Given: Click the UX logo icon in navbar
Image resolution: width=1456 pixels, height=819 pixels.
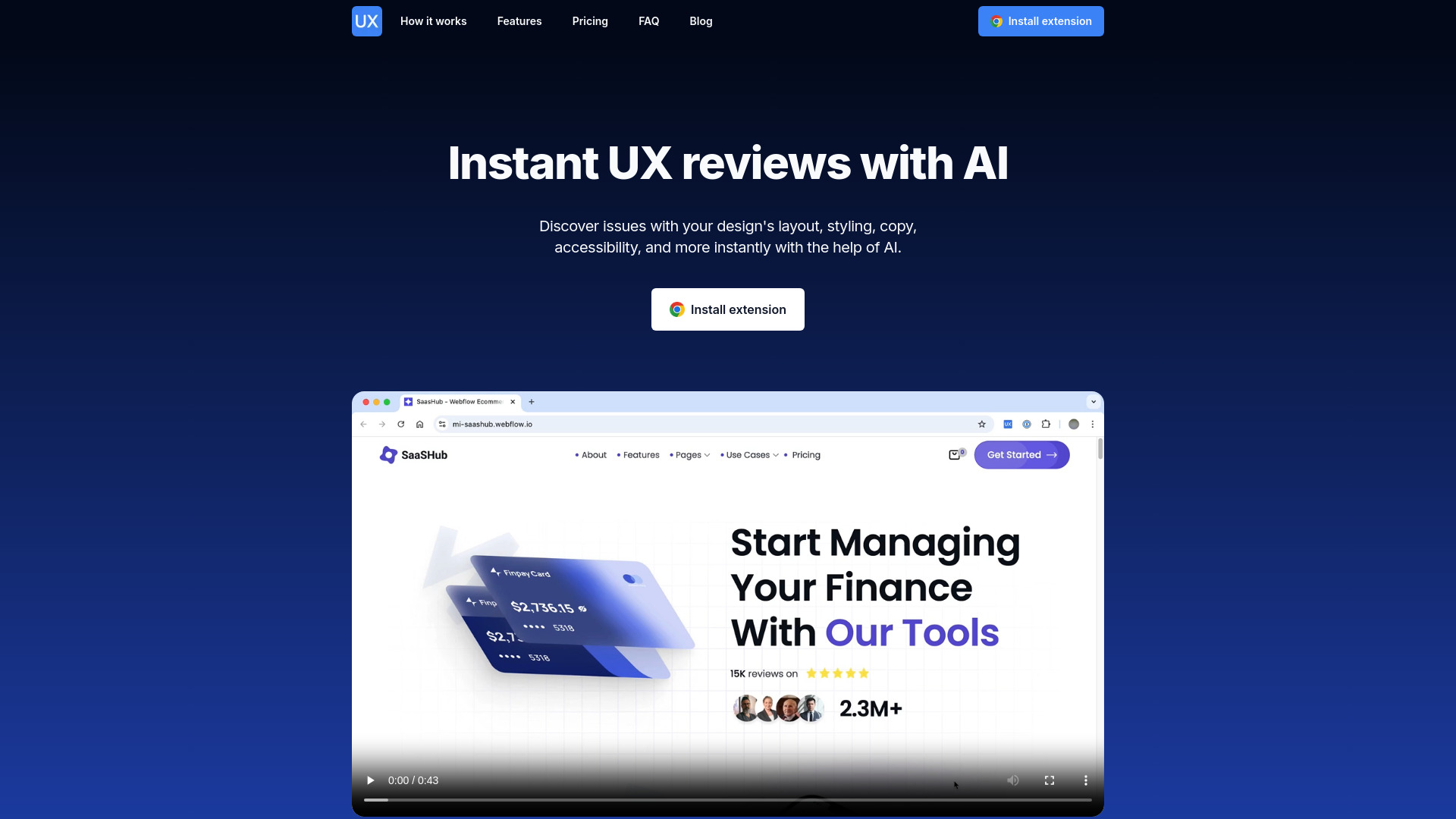Looking at the screenshot, I should [x=367, y=21].
